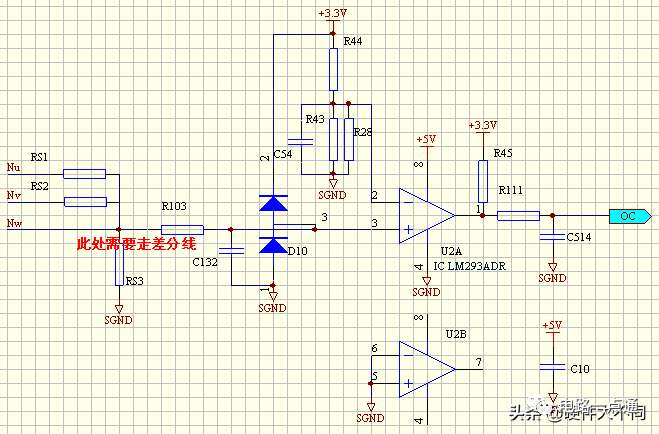Viewport: 659px width, 434px height.
Task: Click capacitor C132 symbol
Action: coord(231,251)
